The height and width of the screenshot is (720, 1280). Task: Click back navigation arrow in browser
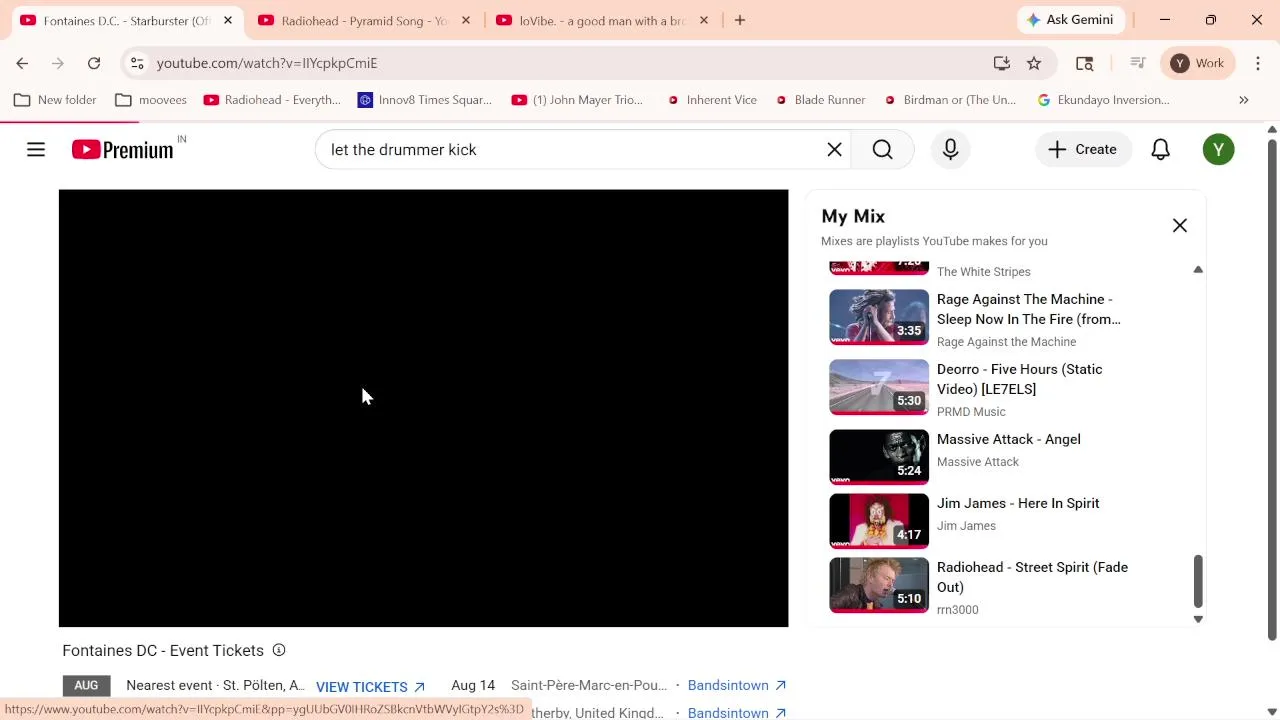(22, 63)
